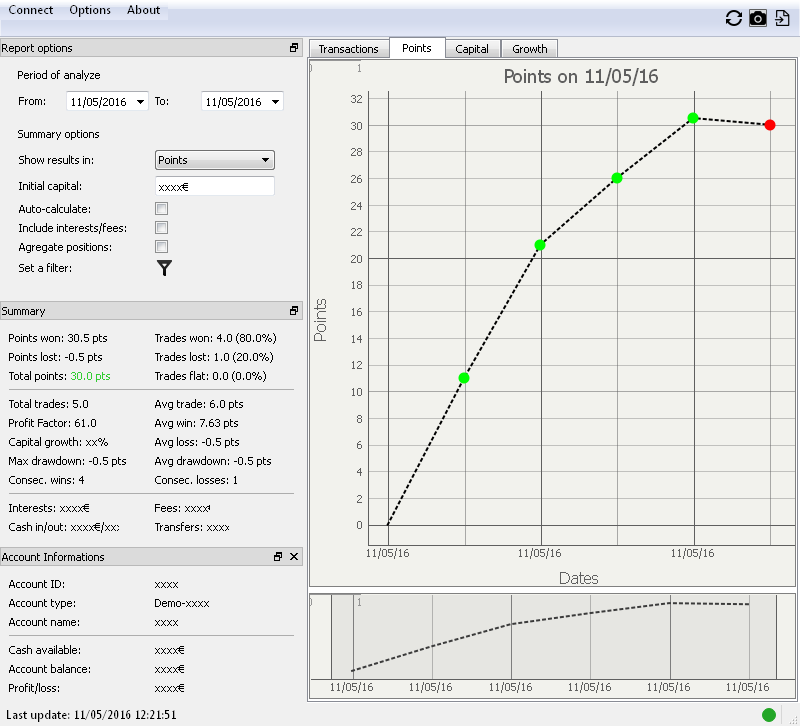The height and width of the screenshot is (726, 800).
Task: Check the Include interests/fees option
Action: 162,228
